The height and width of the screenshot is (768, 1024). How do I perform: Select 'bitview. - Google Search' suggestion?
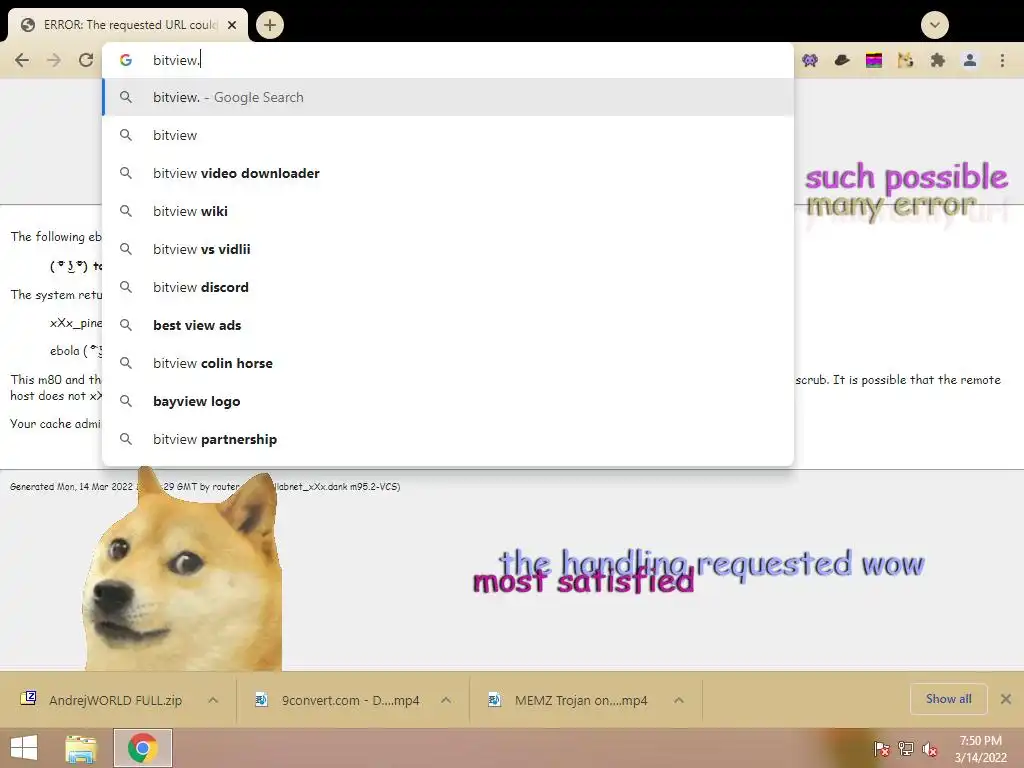448,97
